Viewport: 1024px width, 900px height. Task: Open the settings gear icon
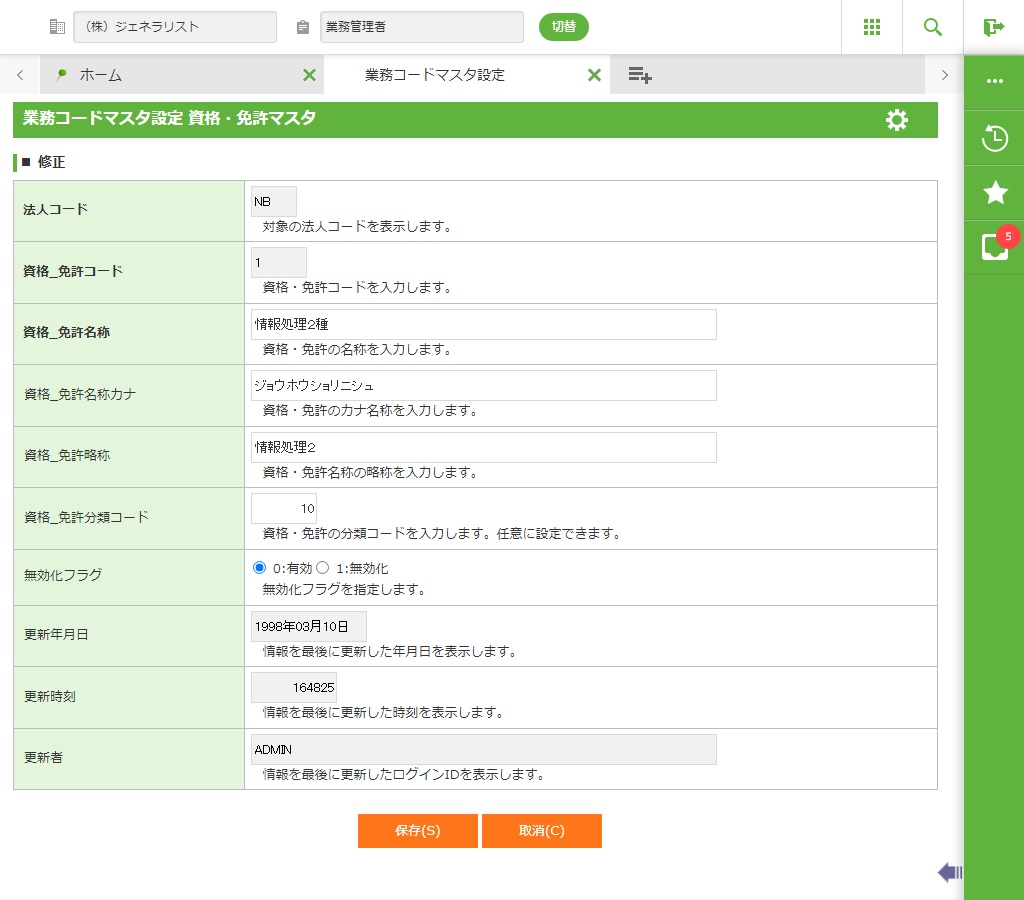(x=897, y=121)
